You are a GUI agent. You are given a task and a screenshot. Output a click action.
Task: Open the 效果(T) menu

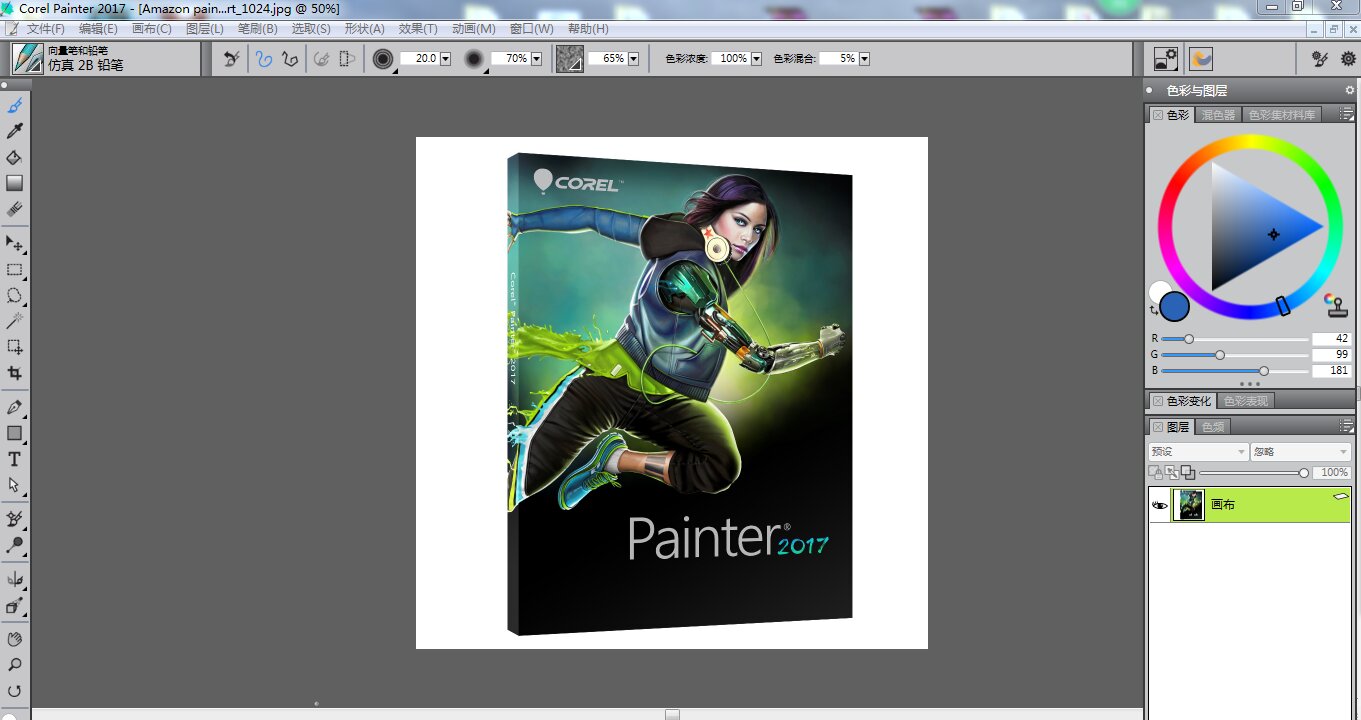click(418, 29)
